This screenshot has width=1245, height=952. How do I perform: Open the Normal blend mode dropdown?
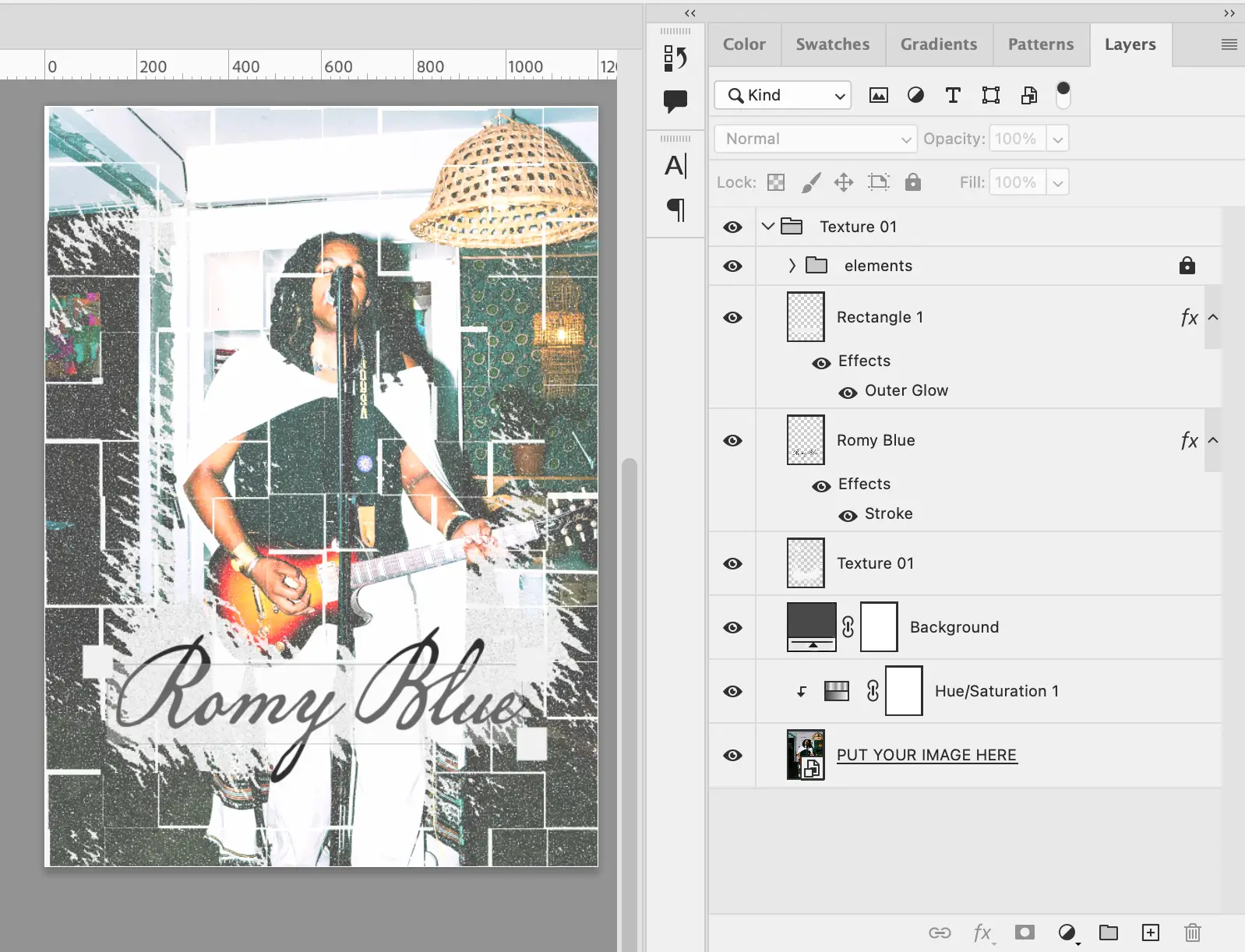pyautogui.click(x=815, y=139)
